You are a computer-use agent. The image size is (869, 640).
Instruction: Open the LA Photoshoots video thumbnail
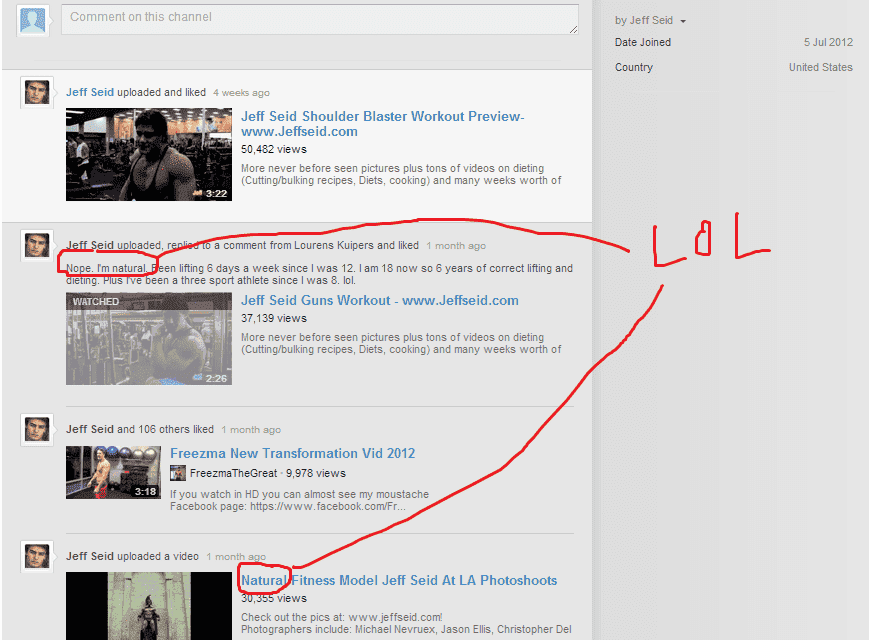coord(148,605)
